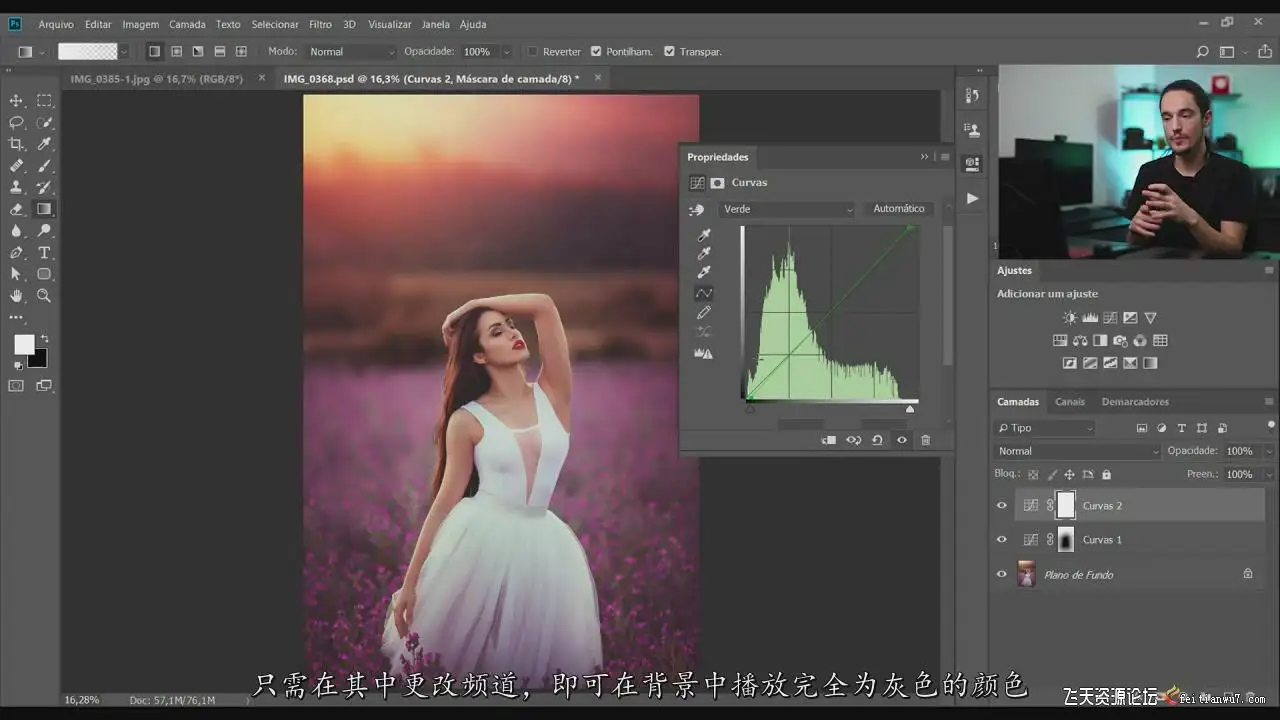Open the Verde channel dropdown
The width and height of the screenshot is (1280, 720).
786,209
